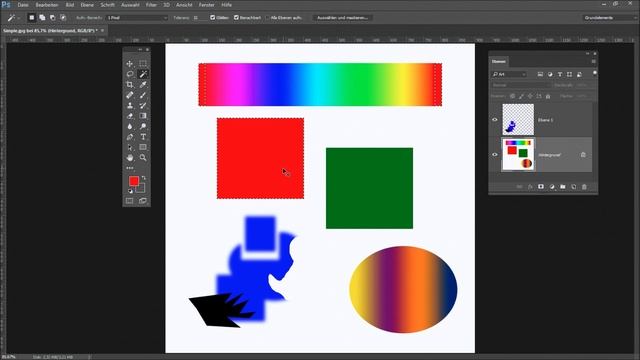640x360 pixels.
Task: Click the background color swatch
Action: tap(141, 189)
